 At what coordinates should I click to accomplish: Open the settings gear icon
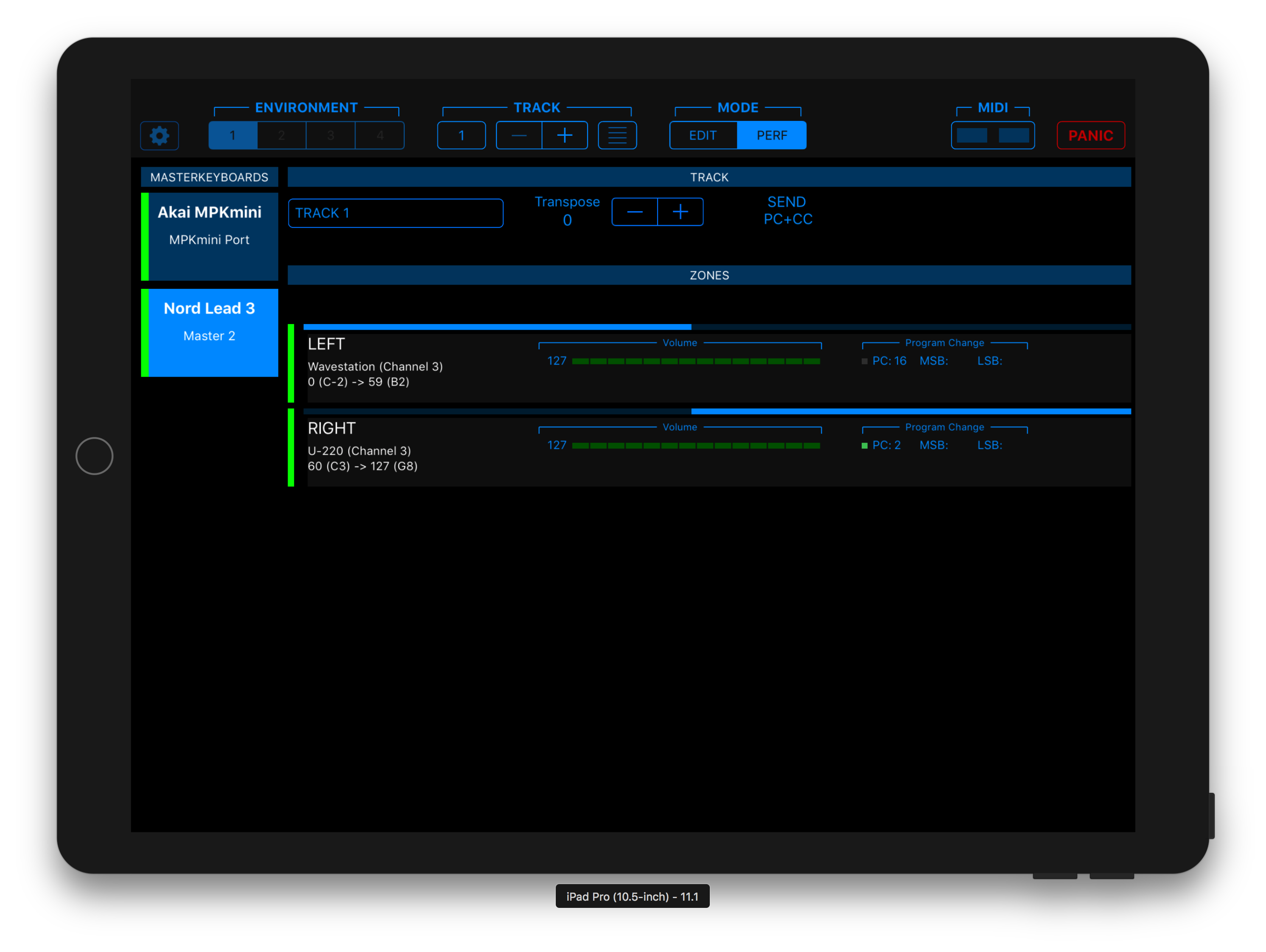159,136
